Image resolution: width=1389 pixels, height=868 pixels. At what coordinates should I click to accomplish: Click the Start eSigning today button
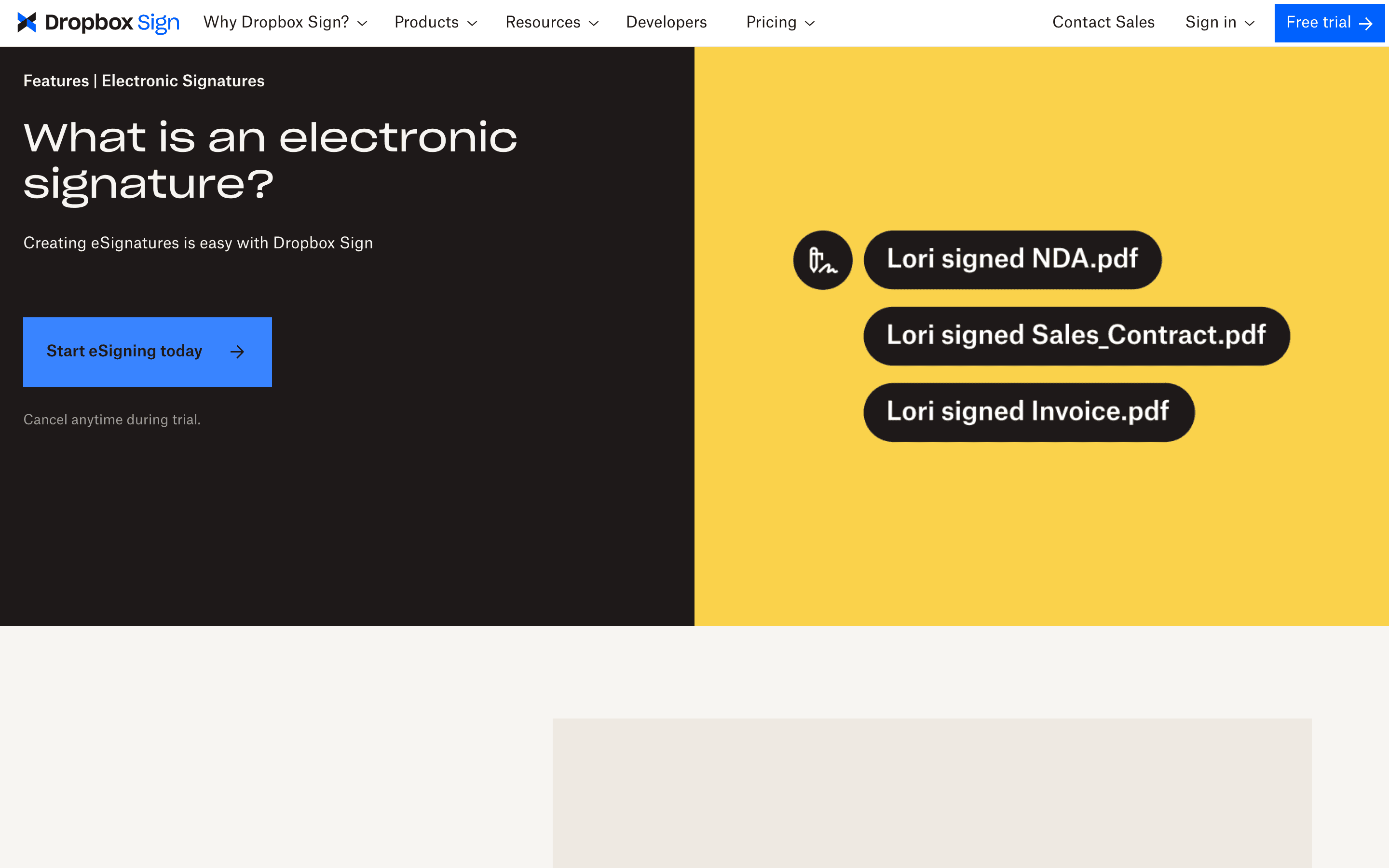pos(148,352)
